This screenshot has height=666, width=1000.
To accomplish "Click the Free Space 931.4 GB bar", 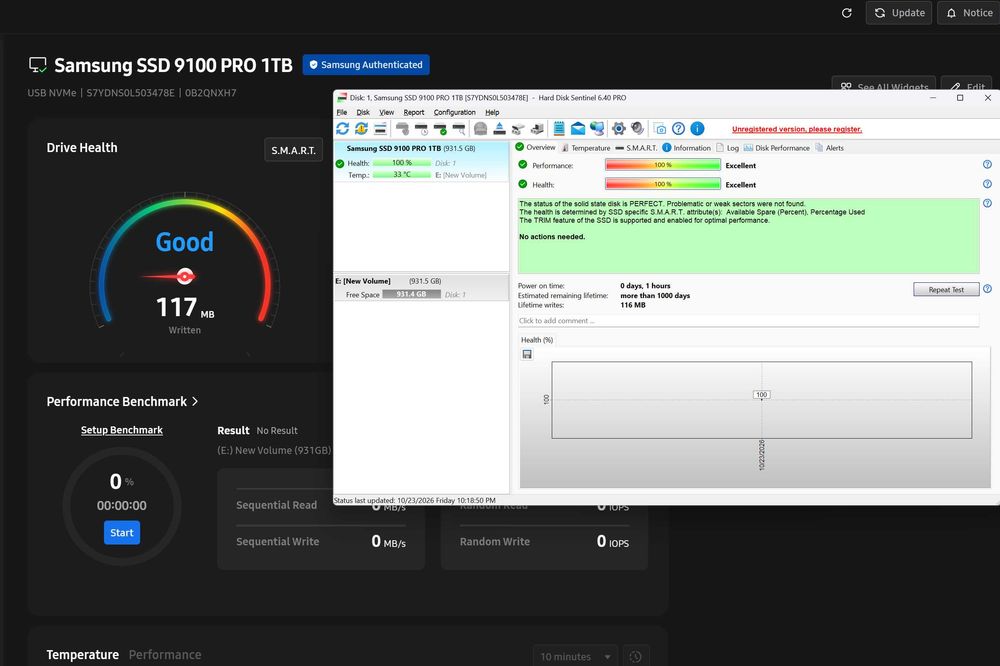I will pyautogui.click(x=411, y=294).
